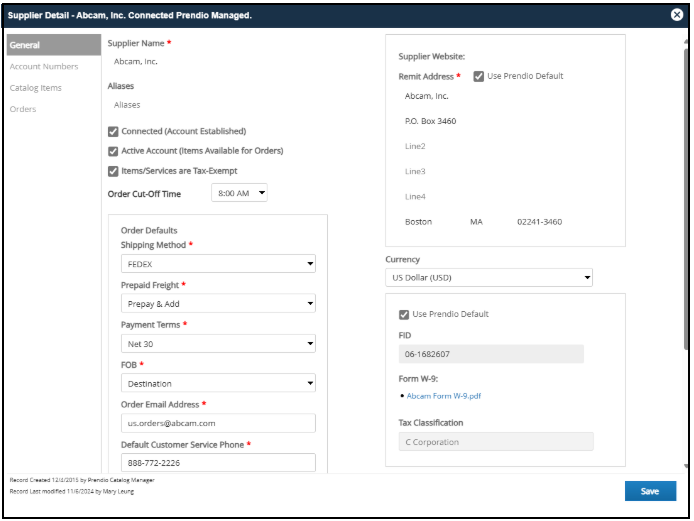This screenshot has width=694, height=521.
Task: Toggle Items/Services are Tax-Exempt checkbox
Action: [x=113, y=171]
